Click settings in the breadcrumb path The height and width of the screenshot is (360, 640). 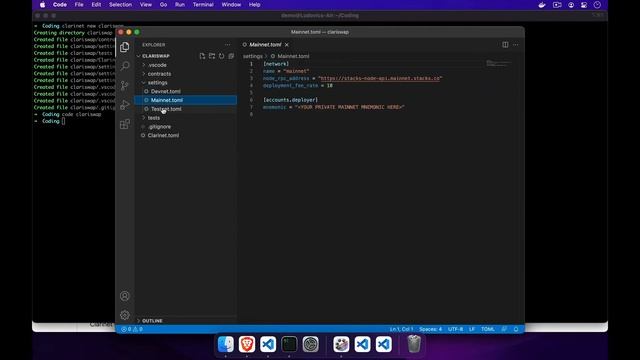click(x=253, y=56)
